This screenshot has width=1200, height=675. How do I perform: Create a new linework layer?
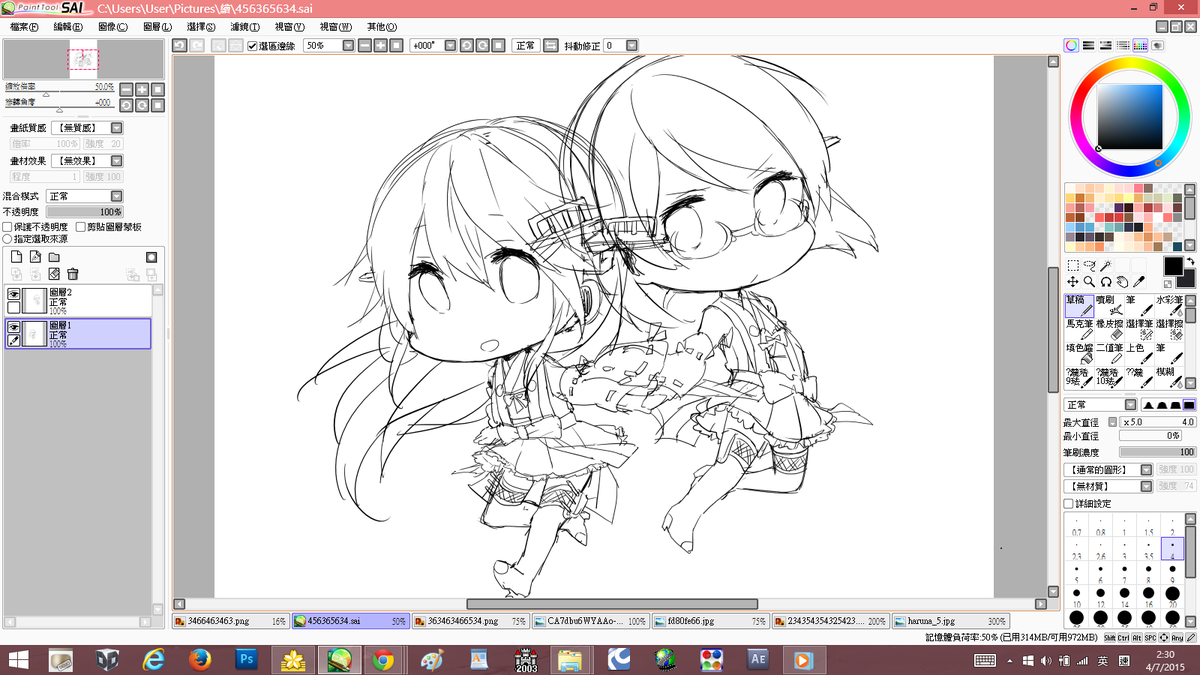click(35, 258)
